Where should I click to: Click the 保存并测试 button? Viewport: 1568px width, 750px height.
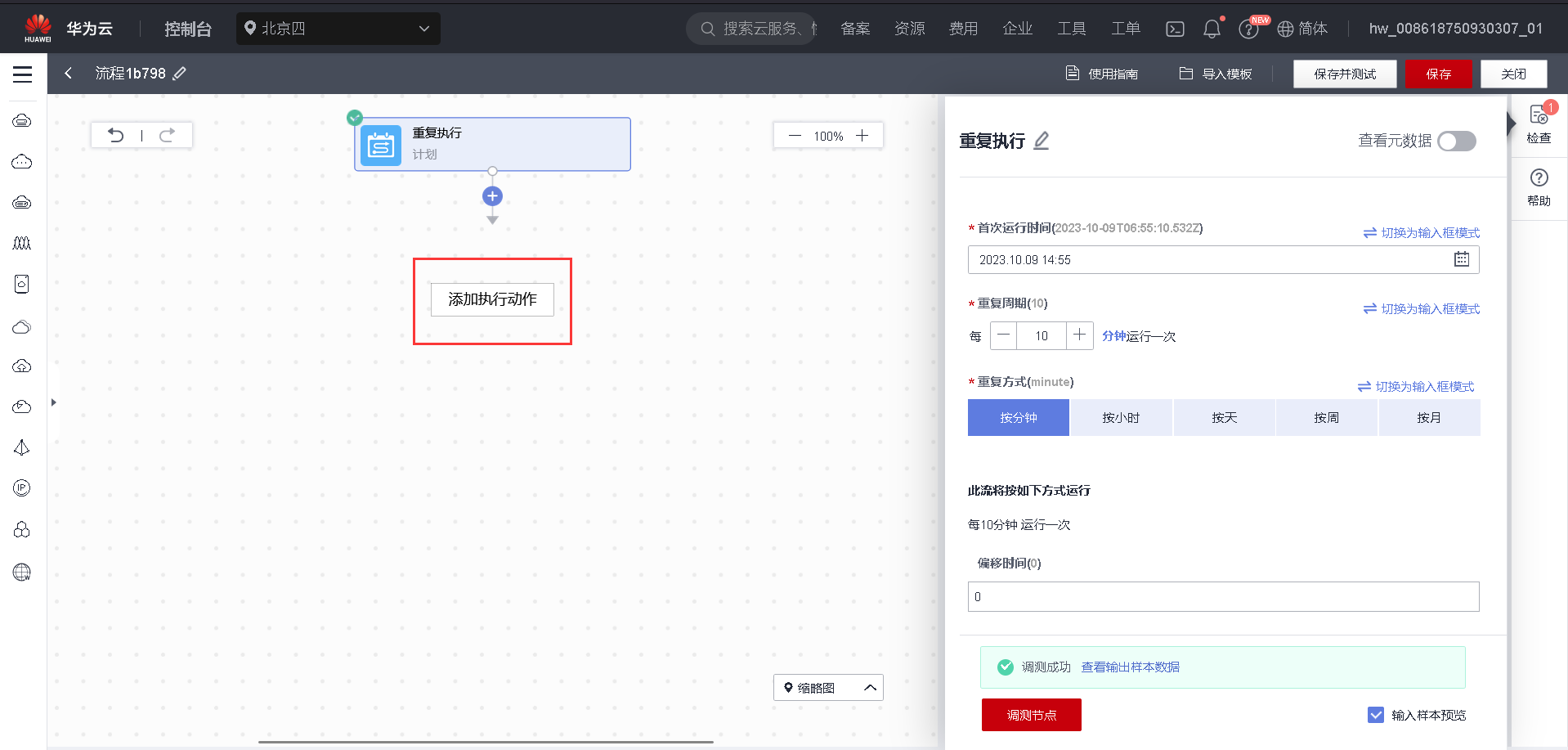coord(1344,74)
